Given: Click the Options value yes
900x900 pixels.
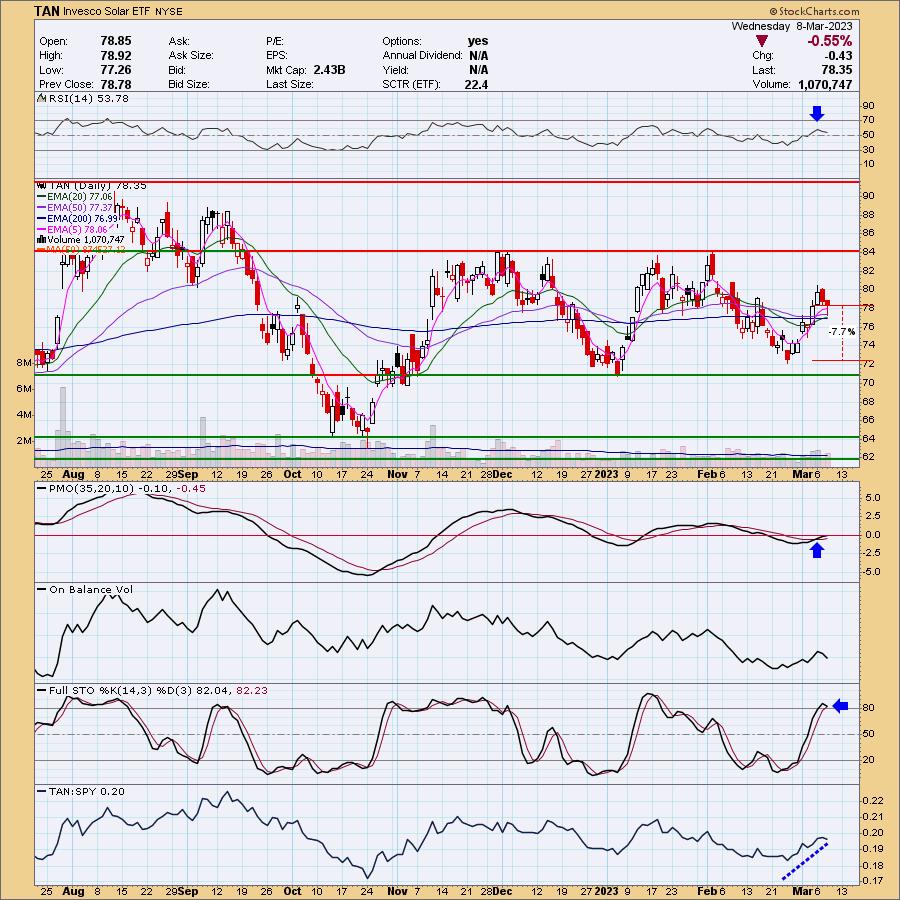Looking at the screenshot, I should point(478,41).
